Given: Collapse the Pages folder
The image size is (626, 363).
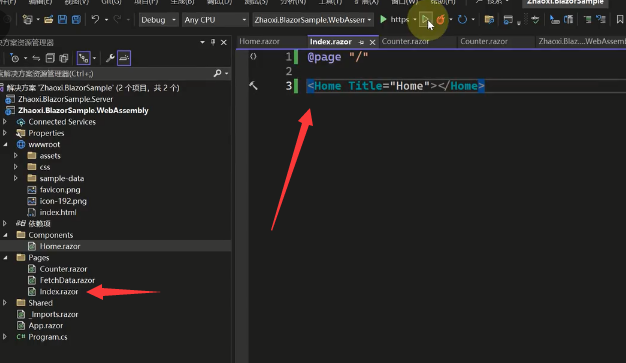Looking at the screenshot, I should pos(5,258).
